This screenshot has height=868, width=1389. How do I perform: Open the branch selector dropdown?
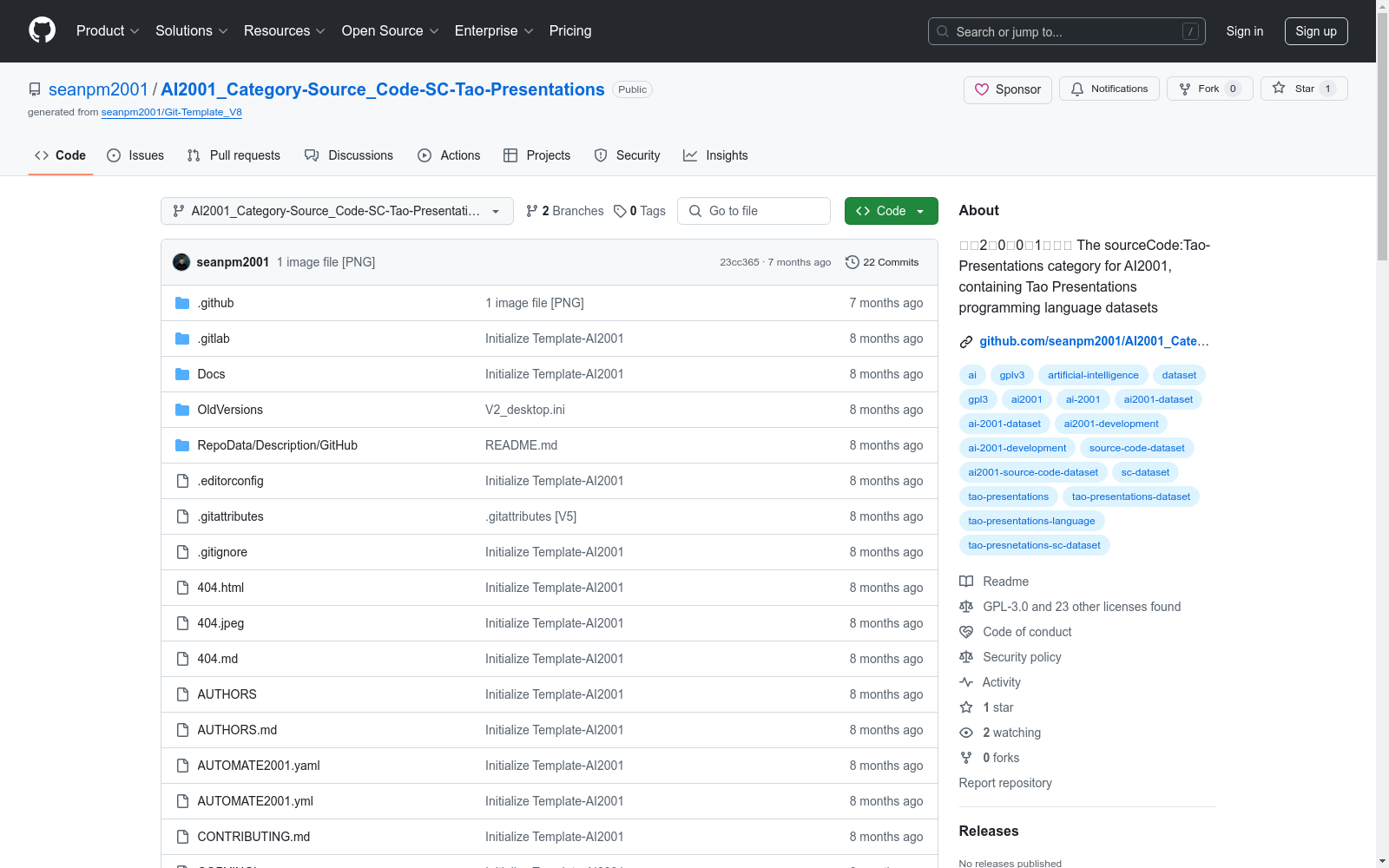[337, 211]
